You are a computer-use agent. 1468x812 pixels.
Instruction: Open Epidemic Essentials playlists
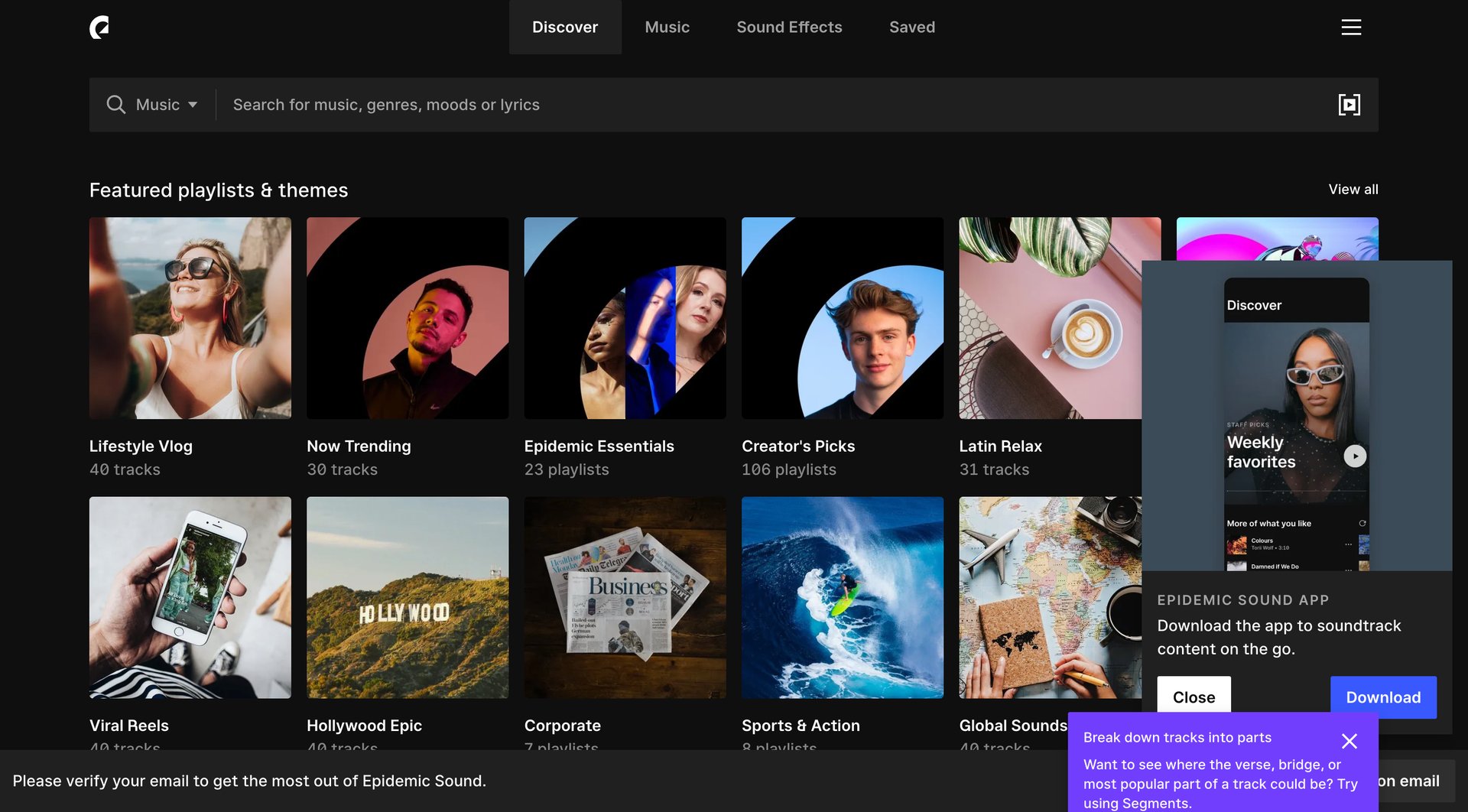point(625,318)
